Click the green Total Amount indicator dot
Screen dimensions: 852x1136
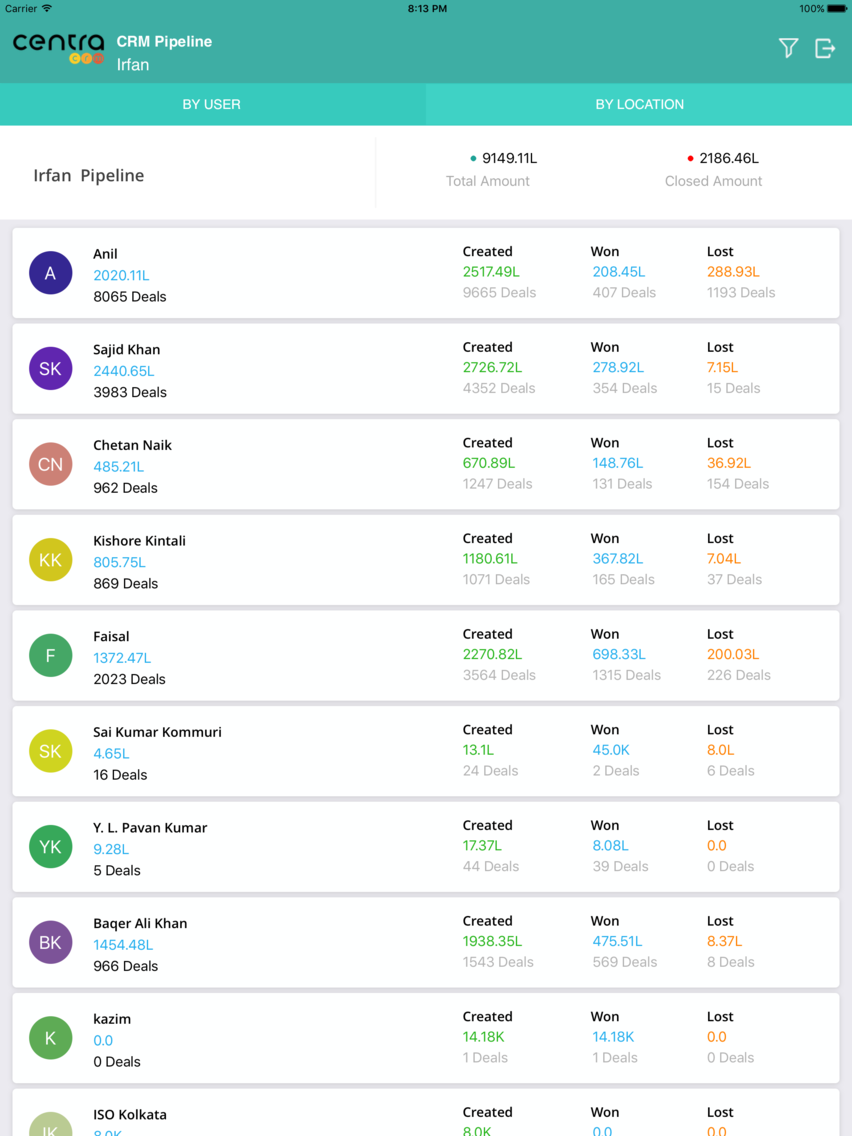pos(472,157)
